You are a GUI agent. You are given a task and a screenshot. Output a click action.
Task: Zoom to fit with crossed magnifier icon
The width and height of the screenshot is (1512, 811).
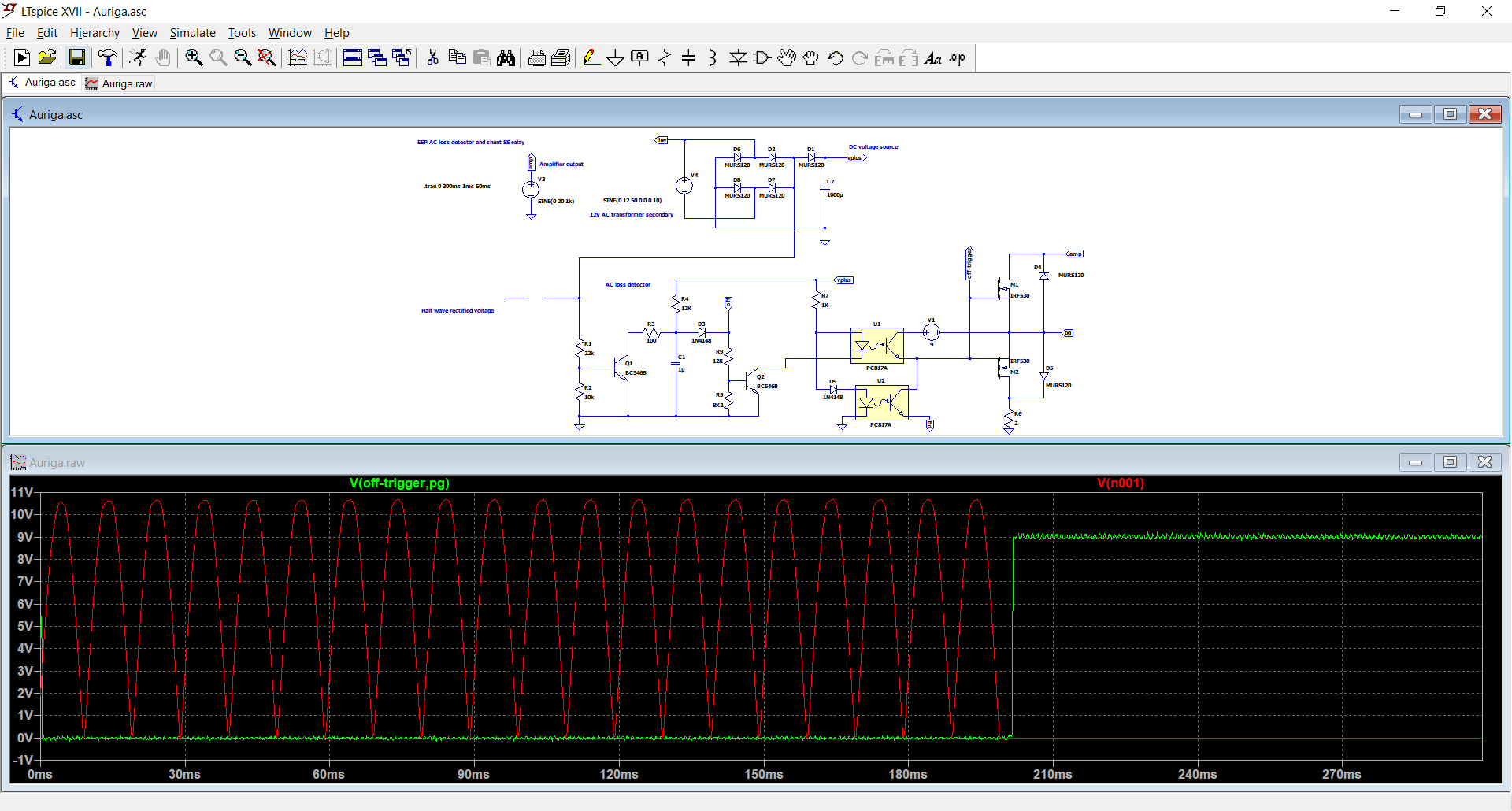tap(267, 57)
